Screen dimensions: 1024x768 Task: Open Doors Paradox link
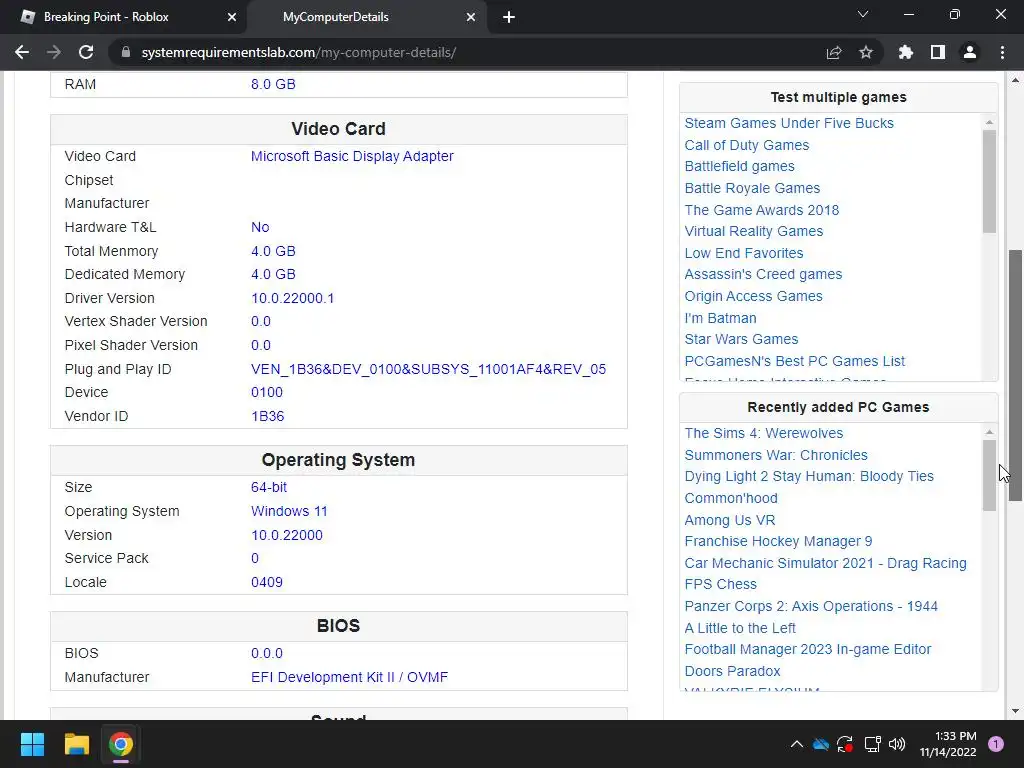point(732,671)
